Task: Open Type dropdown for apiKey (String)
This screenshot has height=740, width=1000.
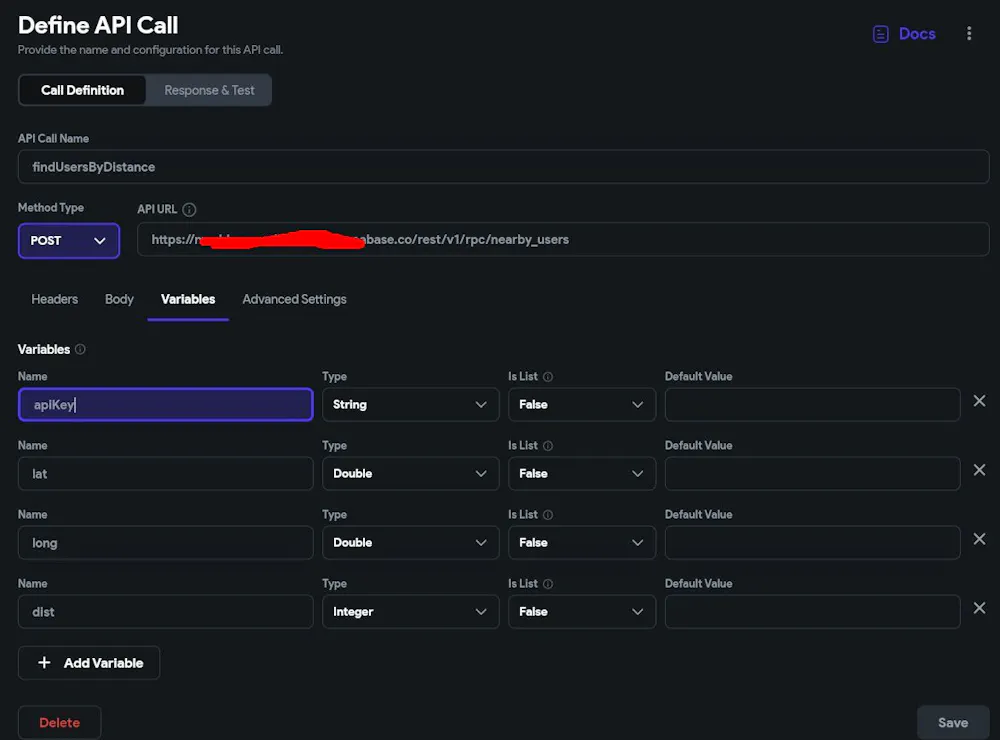Action: point(411,404)
